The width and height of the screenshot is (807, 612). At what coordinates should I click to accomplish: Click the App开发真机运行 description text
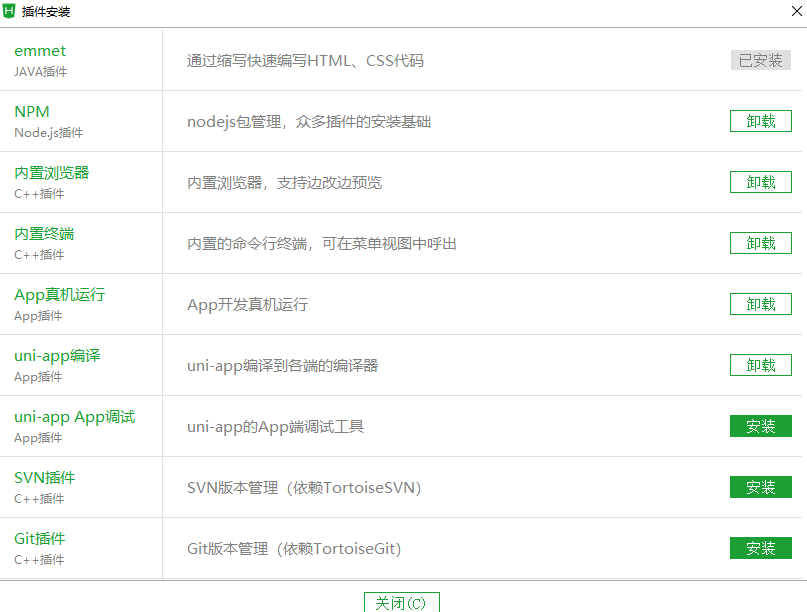point(248,305)
